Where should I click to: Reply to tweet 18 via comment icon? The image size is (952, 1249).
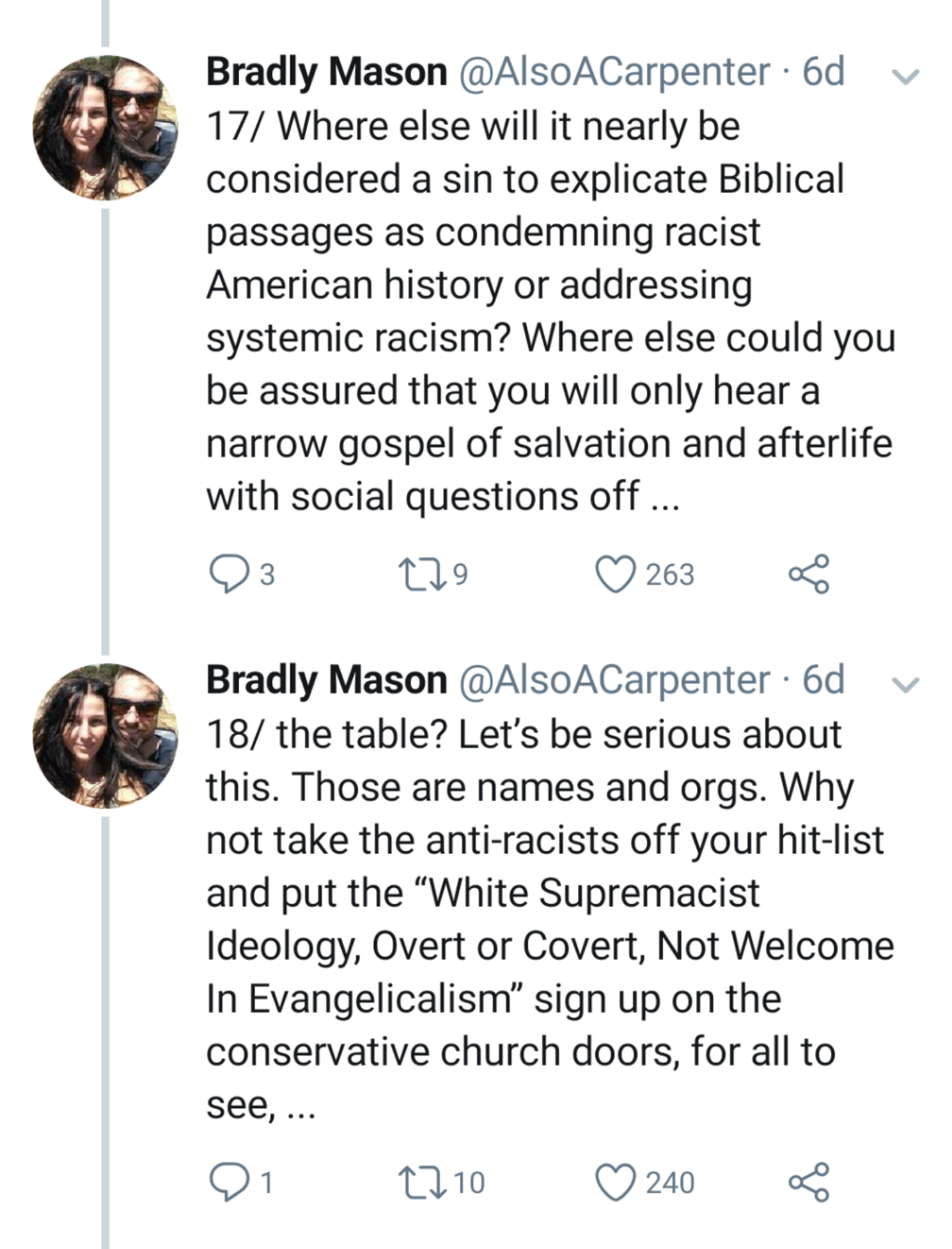point(225,1183)
